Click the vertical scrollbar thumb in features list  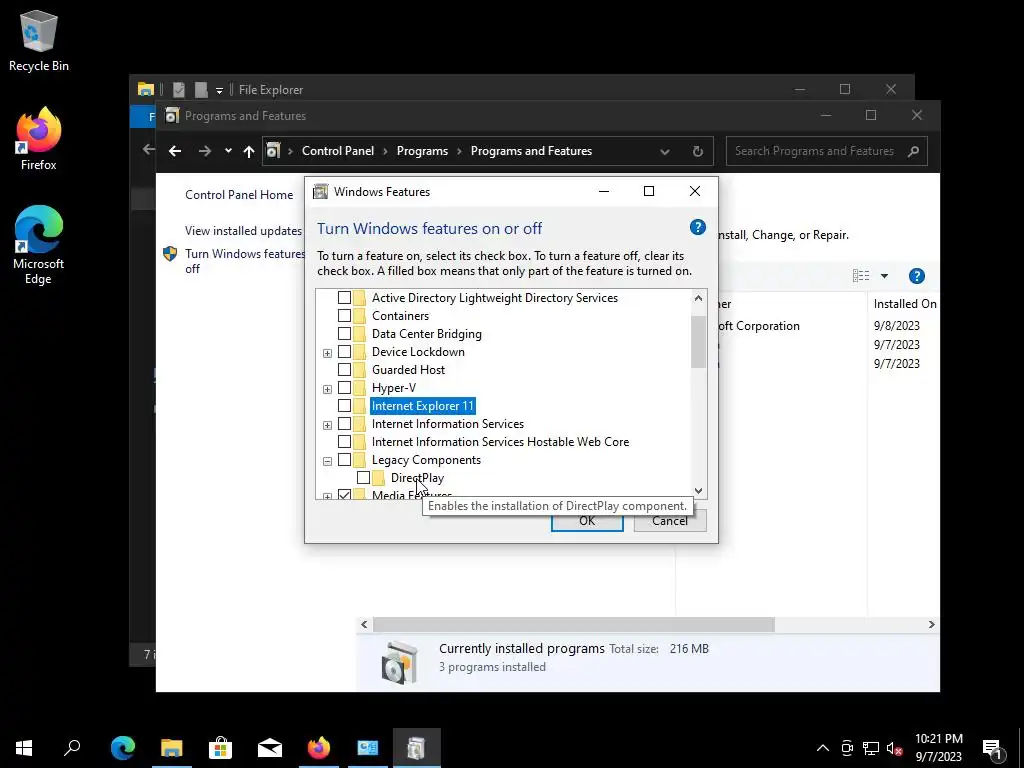(698, 342)
